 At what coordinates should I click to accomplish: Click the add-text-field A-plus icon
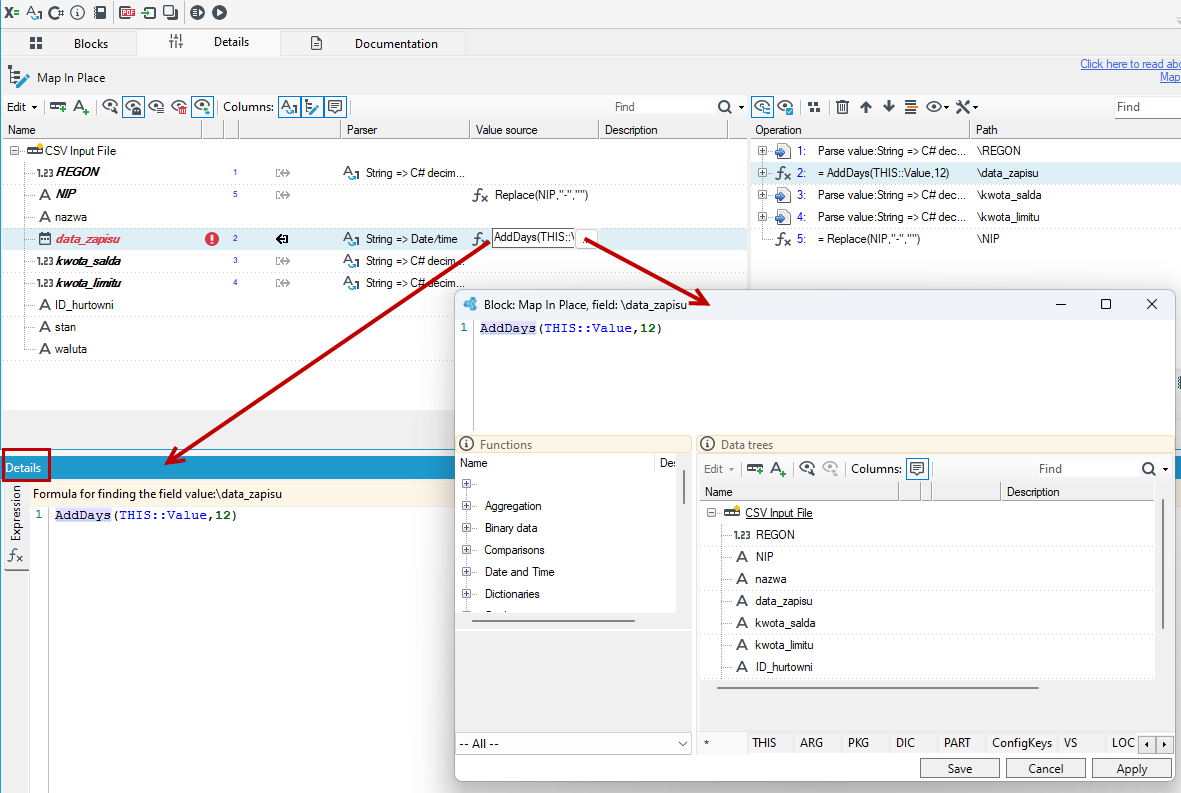81,107
